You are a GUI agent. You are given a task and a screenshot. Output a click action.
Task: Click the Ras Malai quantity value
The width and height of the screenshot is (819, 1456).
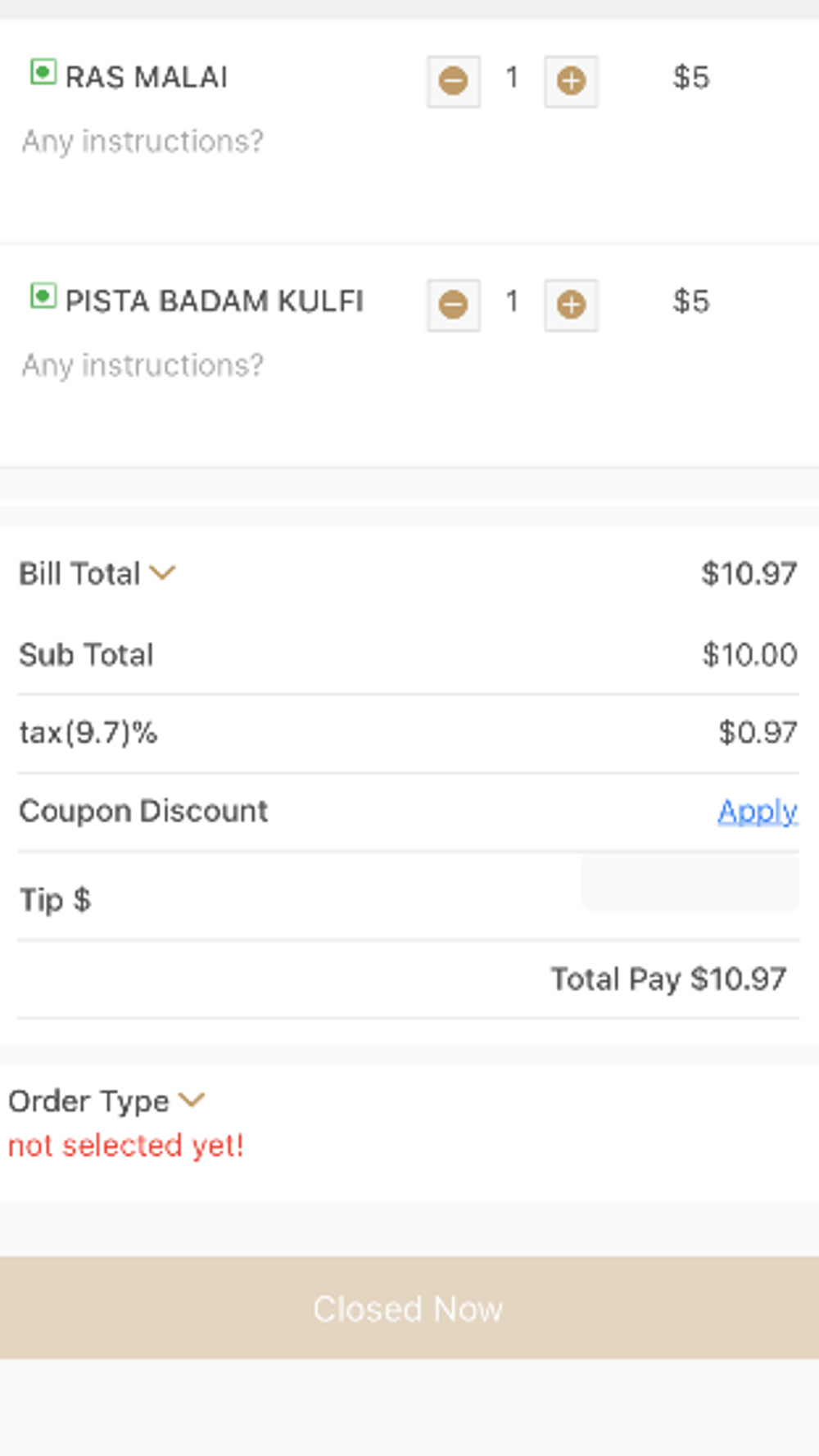[x=512, y=78]
